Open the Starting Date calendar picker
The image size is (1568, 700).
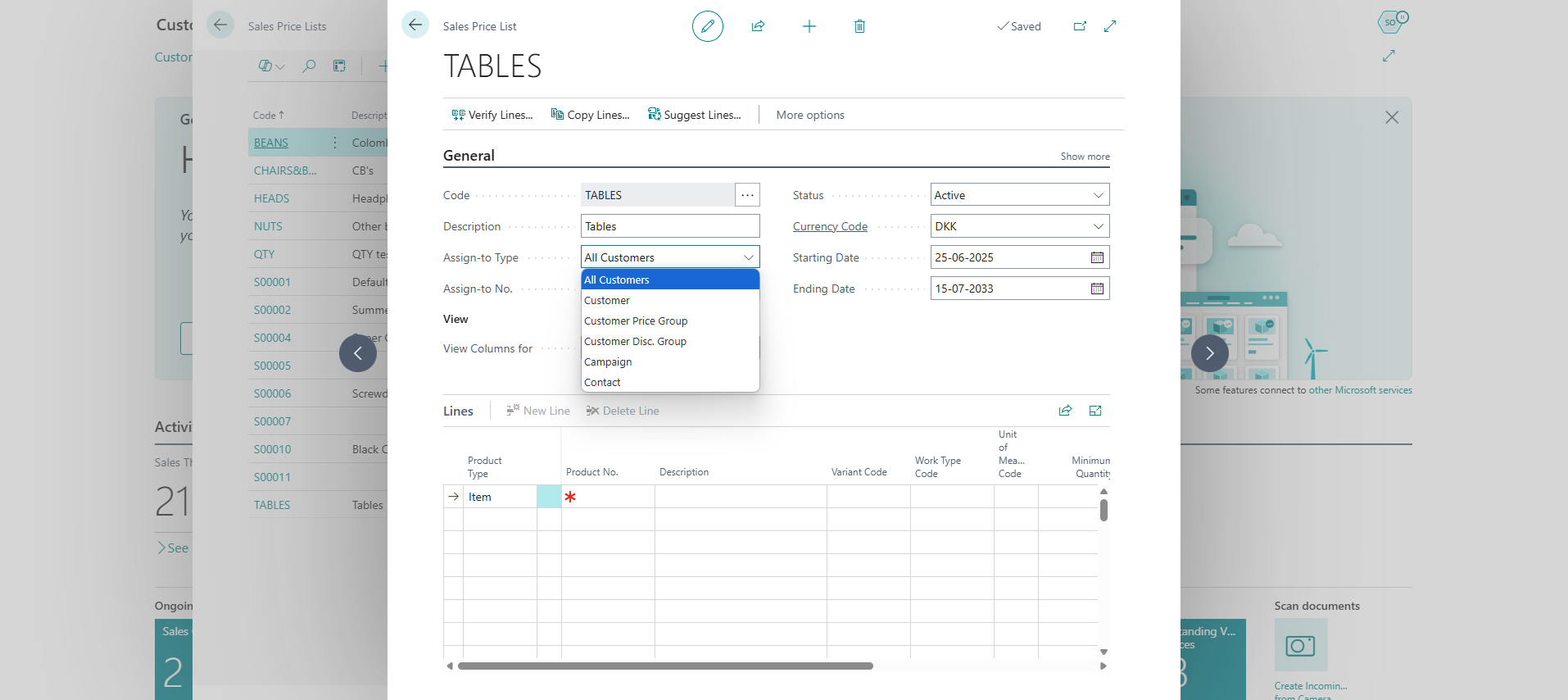(x=1097, y=257)
